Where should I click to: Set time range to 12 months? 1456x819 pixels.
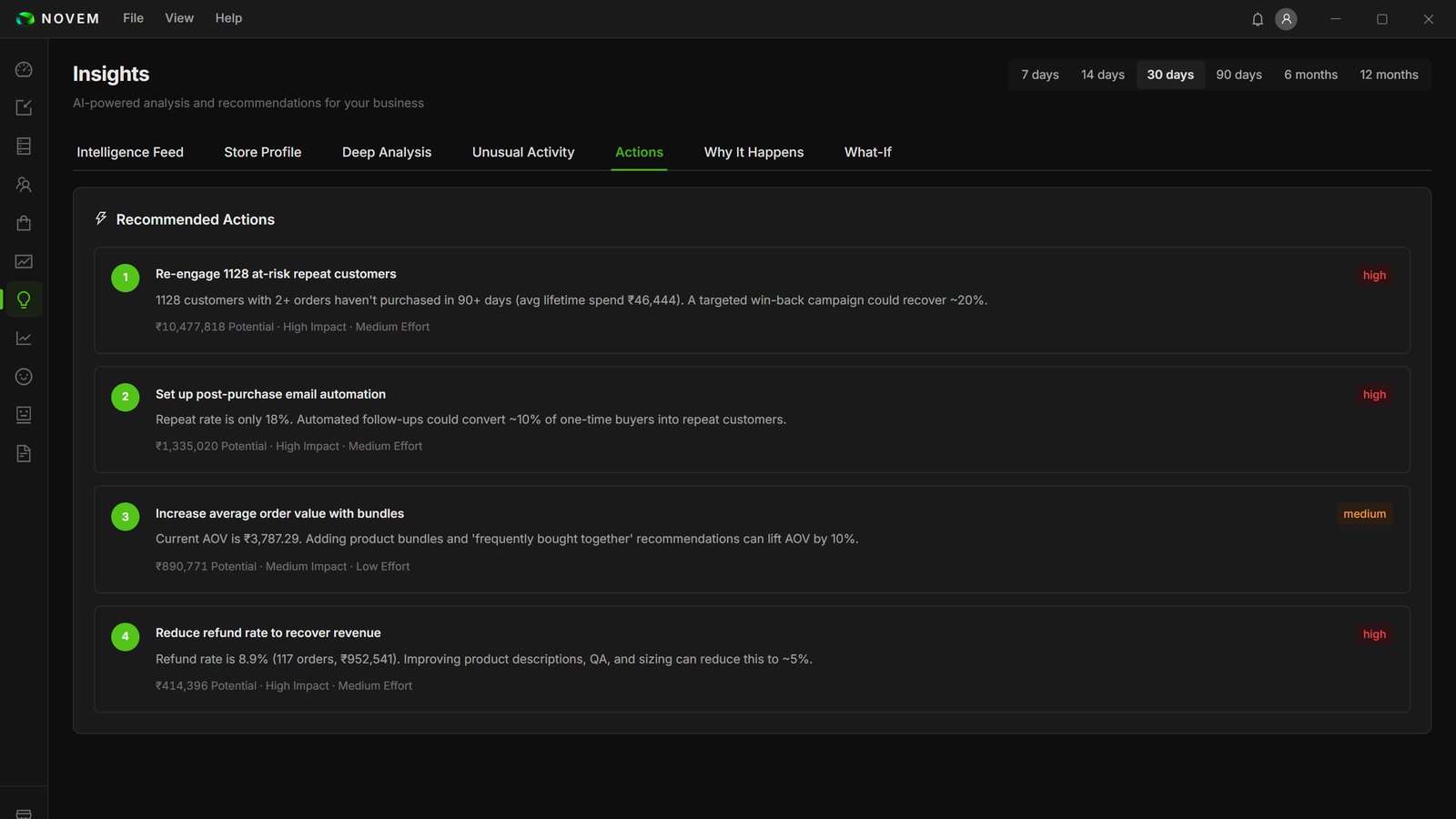(x=1389, y=75)
